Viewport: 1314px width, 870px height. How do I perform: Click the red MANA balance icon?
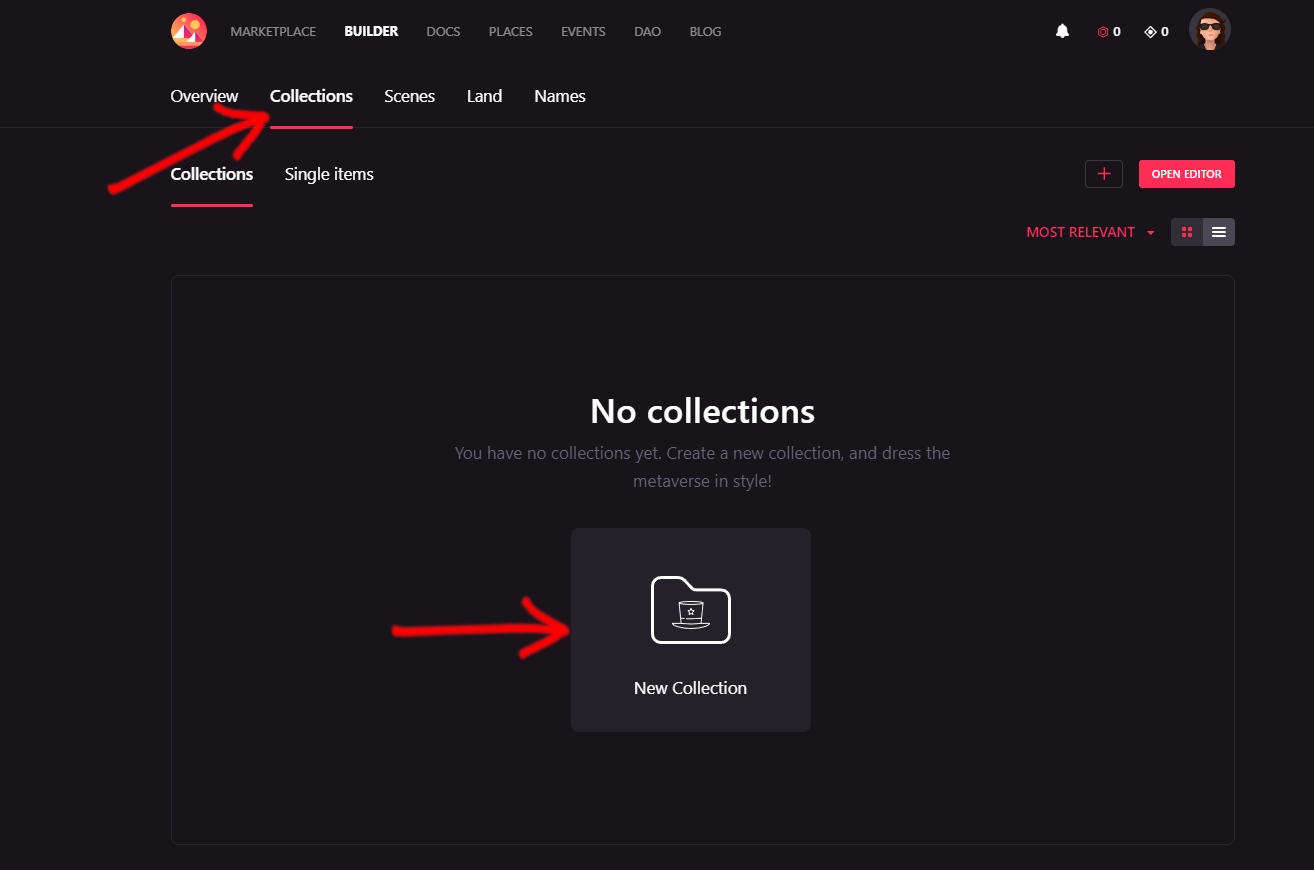coord(1103,32)
